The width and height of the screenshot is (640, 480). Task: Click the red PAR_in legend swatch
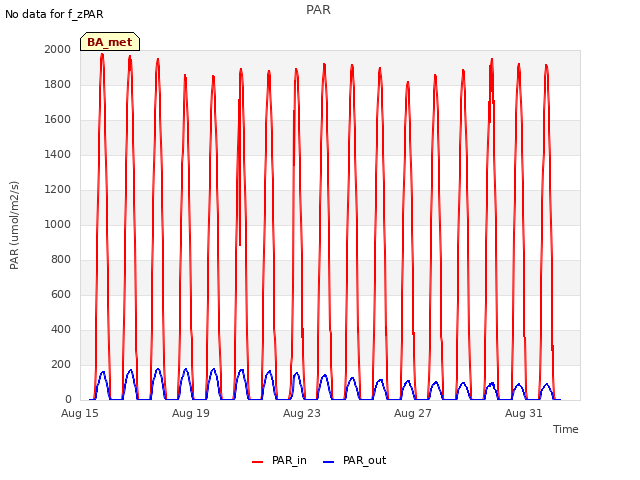[x=258, y=462]
